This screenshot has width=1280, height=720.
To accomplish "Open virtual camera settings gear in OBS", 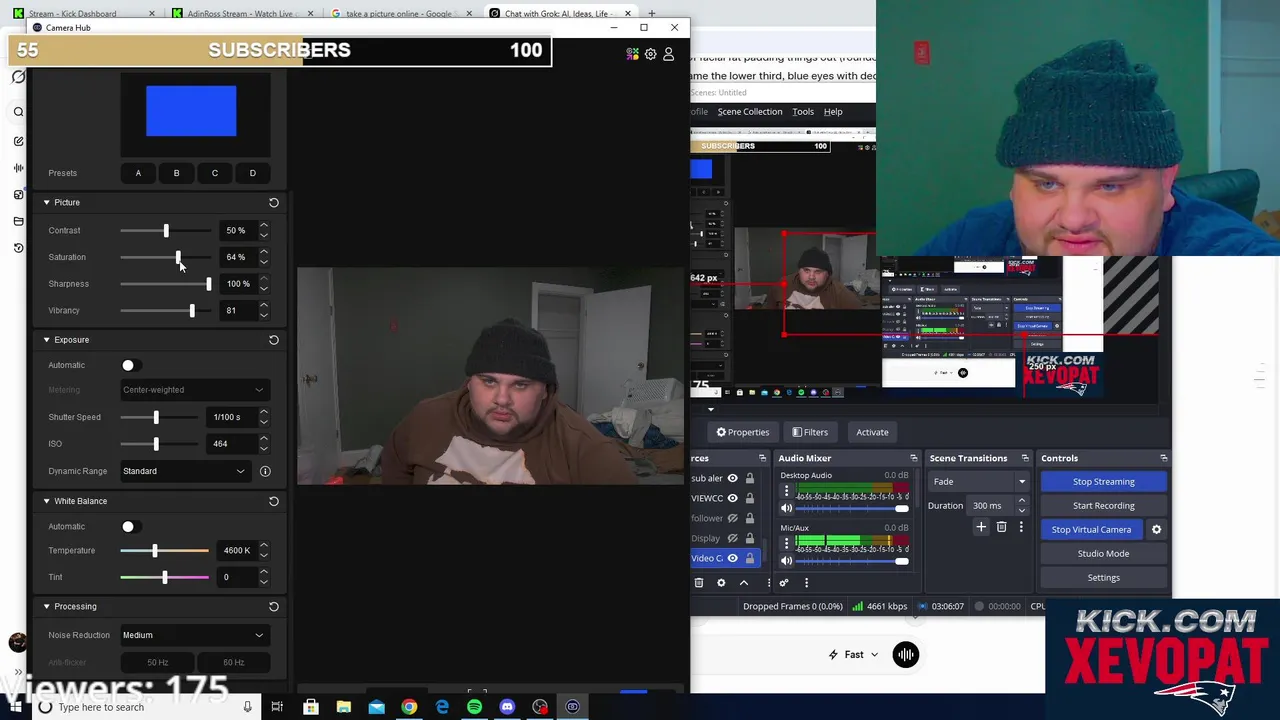I will point(1156,529).
